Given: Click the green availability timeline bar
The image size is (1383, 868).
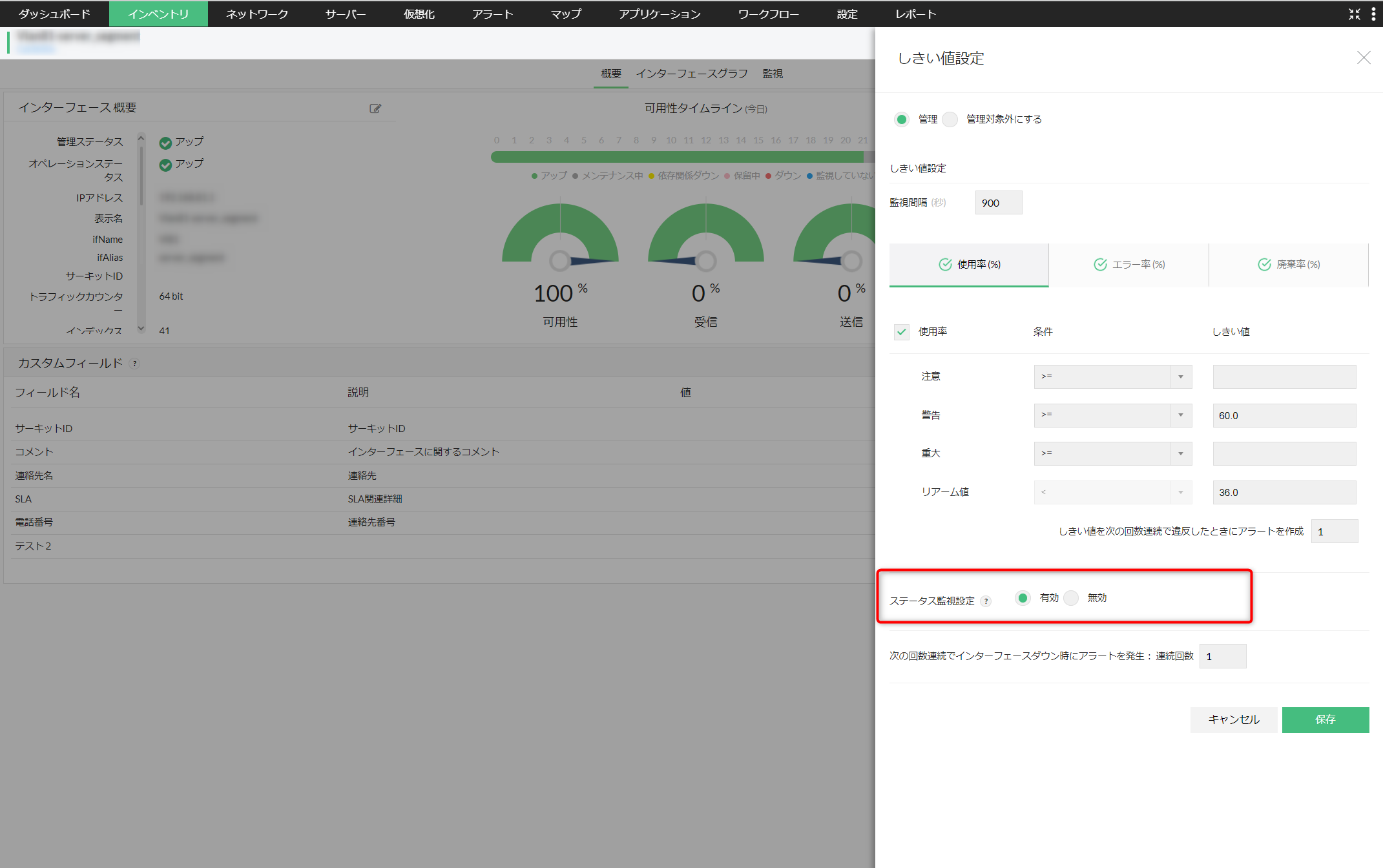Looking at the screenshot, I should (677, 157).
